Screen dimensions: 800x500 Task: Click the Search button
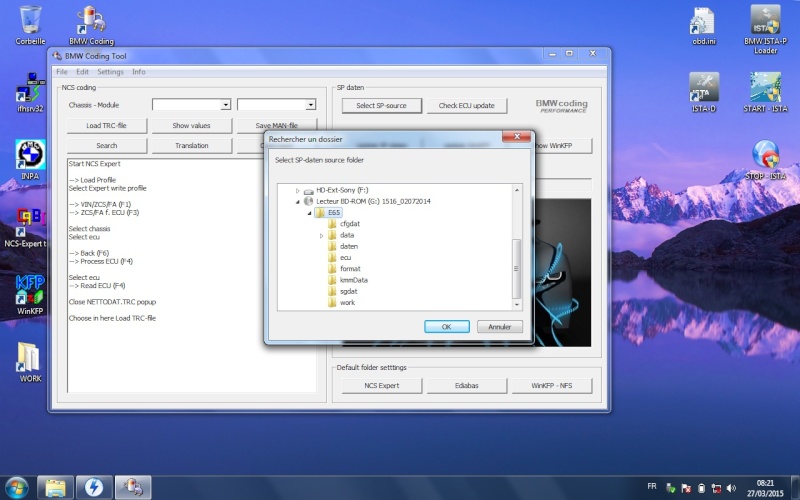[x=106, y=145]
